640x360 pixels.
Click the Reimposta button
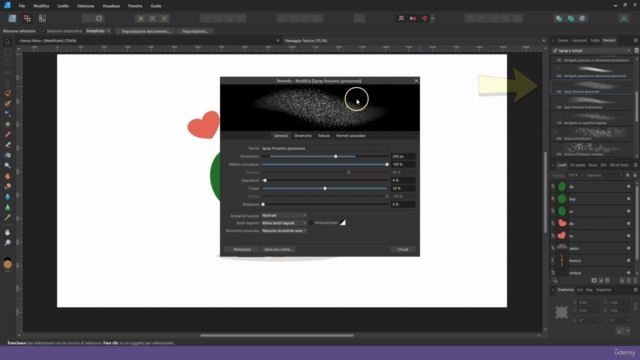click(242, 249)
